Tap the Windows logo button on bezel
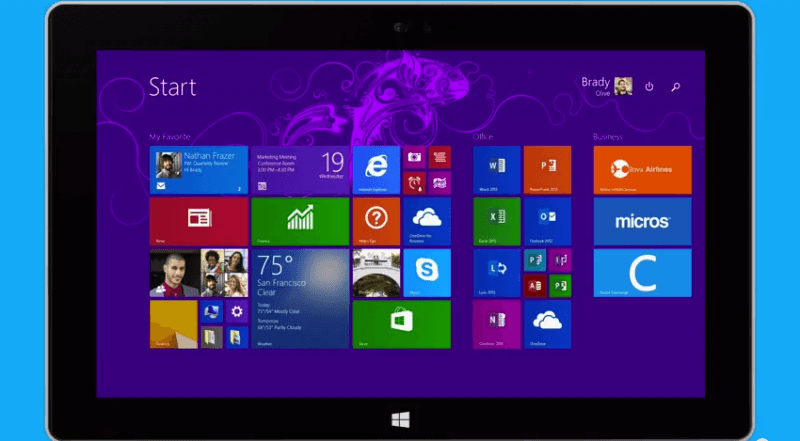Screen dimensions: 800x441 click(x=401, y=420)
